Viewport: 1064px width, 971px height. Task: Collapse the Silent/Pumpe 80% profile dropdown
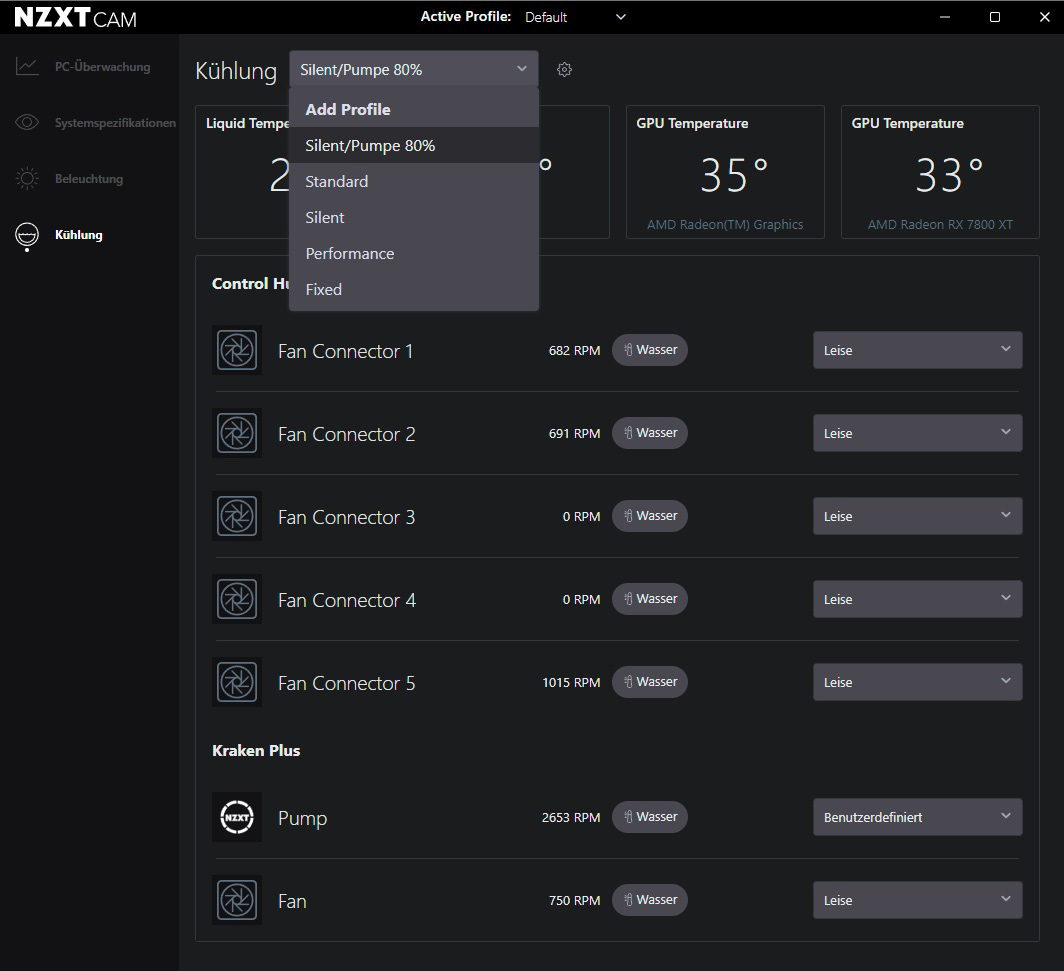[414, 69]
